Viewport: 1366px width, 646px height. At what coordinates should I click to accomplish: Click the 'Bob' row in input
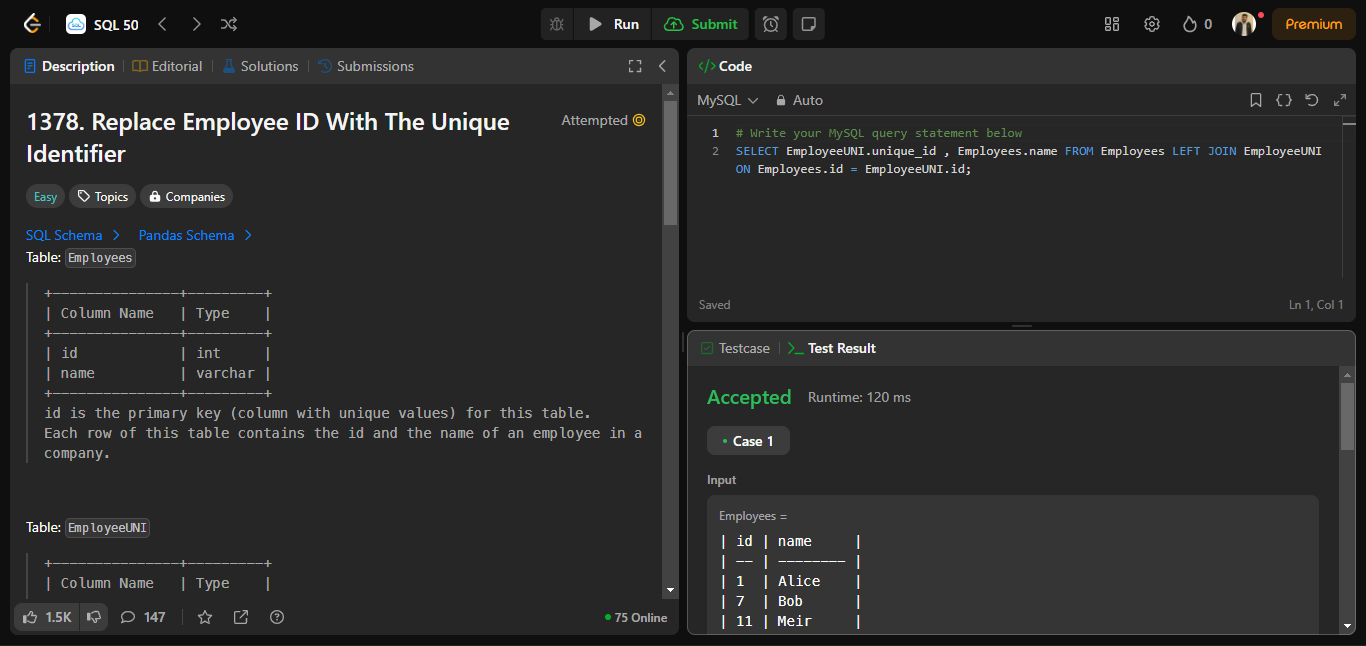coord(790,601)
